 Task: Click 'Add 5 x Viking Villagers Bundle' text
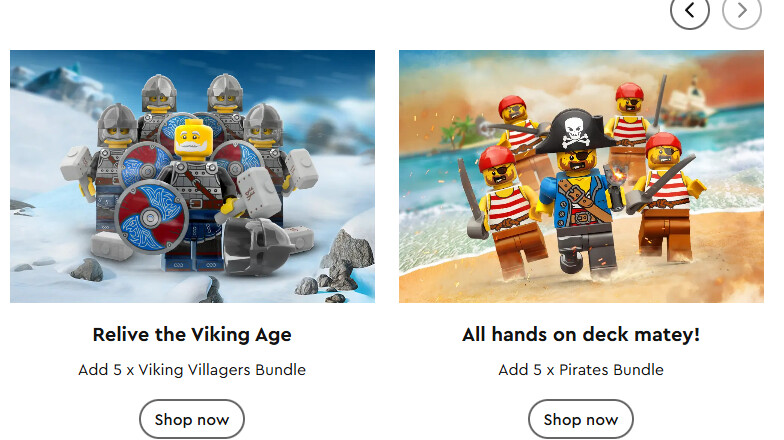[x=192, y=370]
